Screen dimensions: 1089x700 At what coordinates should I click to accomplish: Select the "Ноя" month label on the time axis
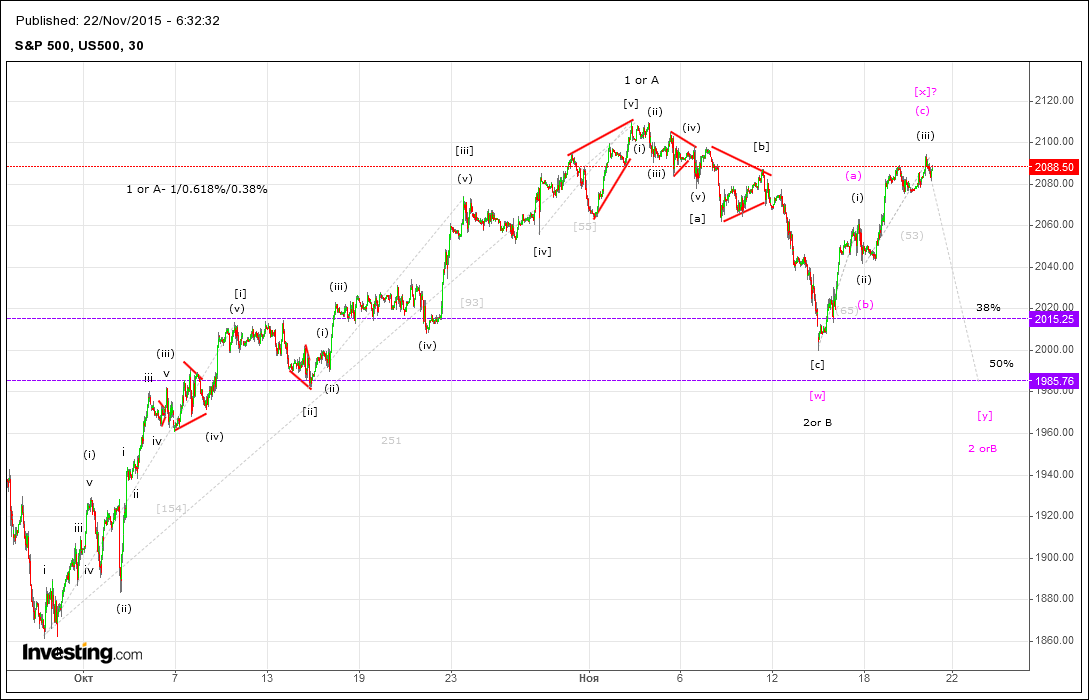tap(589, 678)
